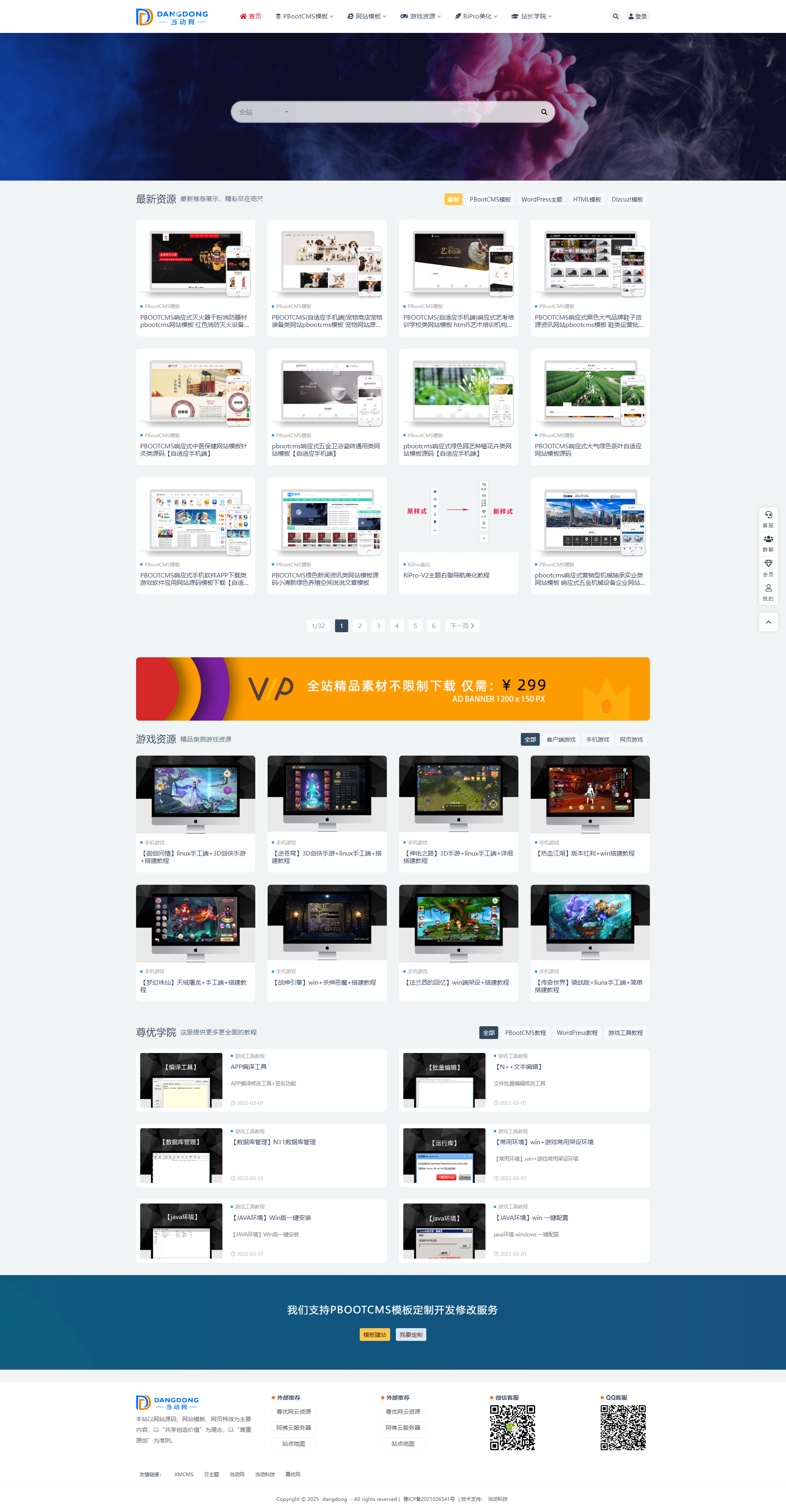Click the 会员 diamond sidebar icon

768,568
